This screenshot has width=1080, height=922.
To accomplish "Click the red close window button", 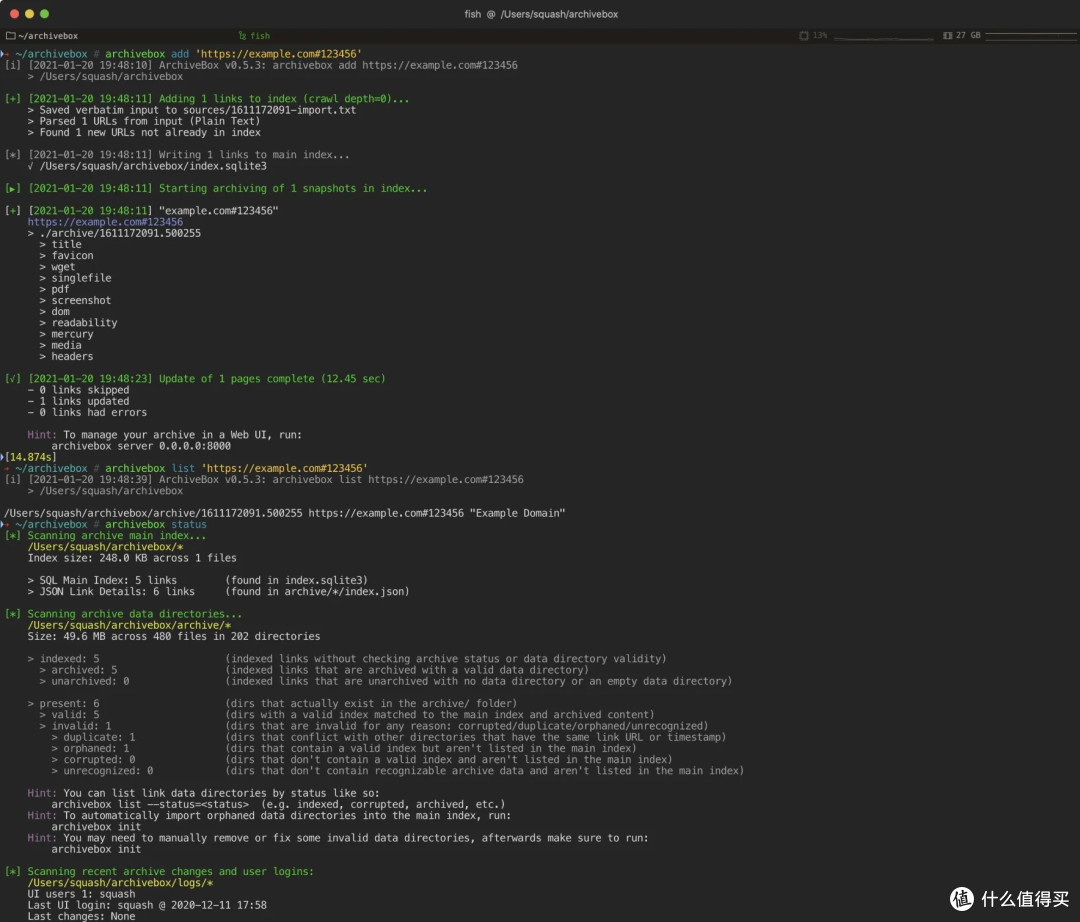I will (14, 14).
